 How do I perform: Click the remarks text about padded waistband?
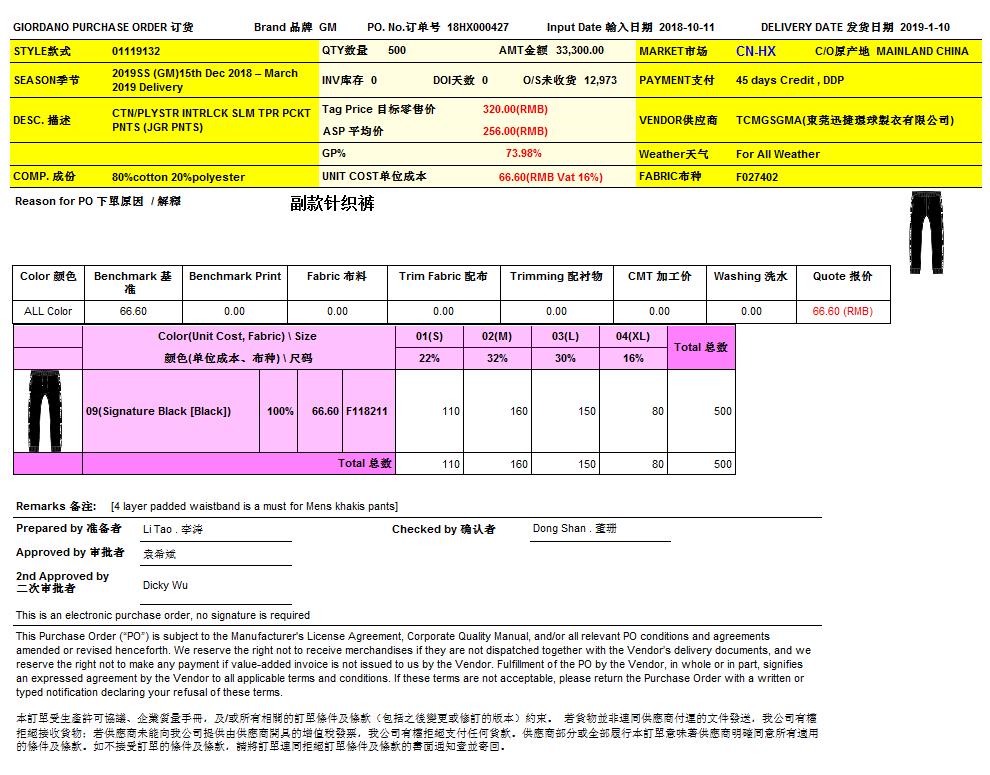pyautogui.click(x=254, y=506)
